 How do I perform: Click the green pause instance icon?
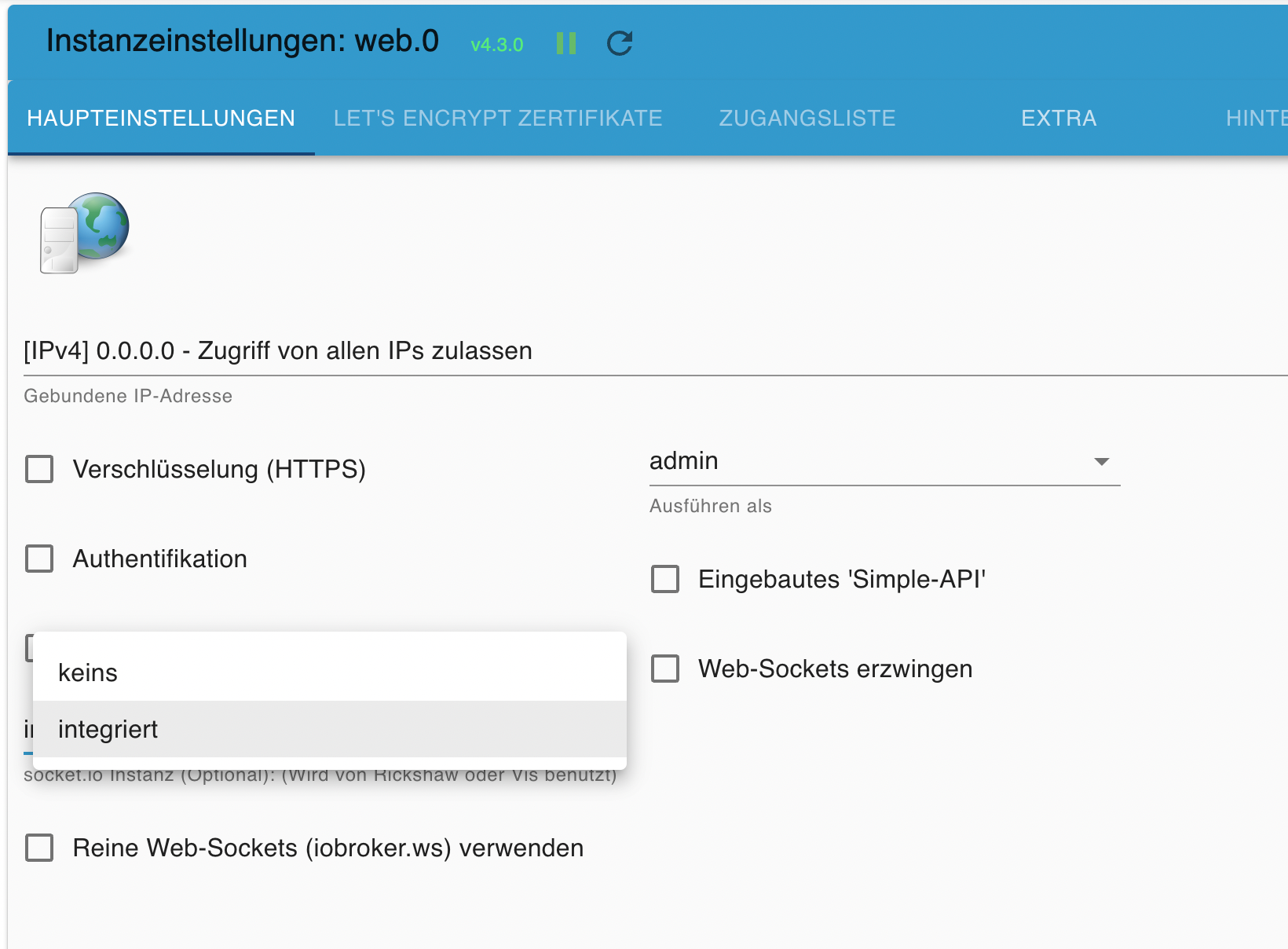pyautogui.click(x=565, y=43)
